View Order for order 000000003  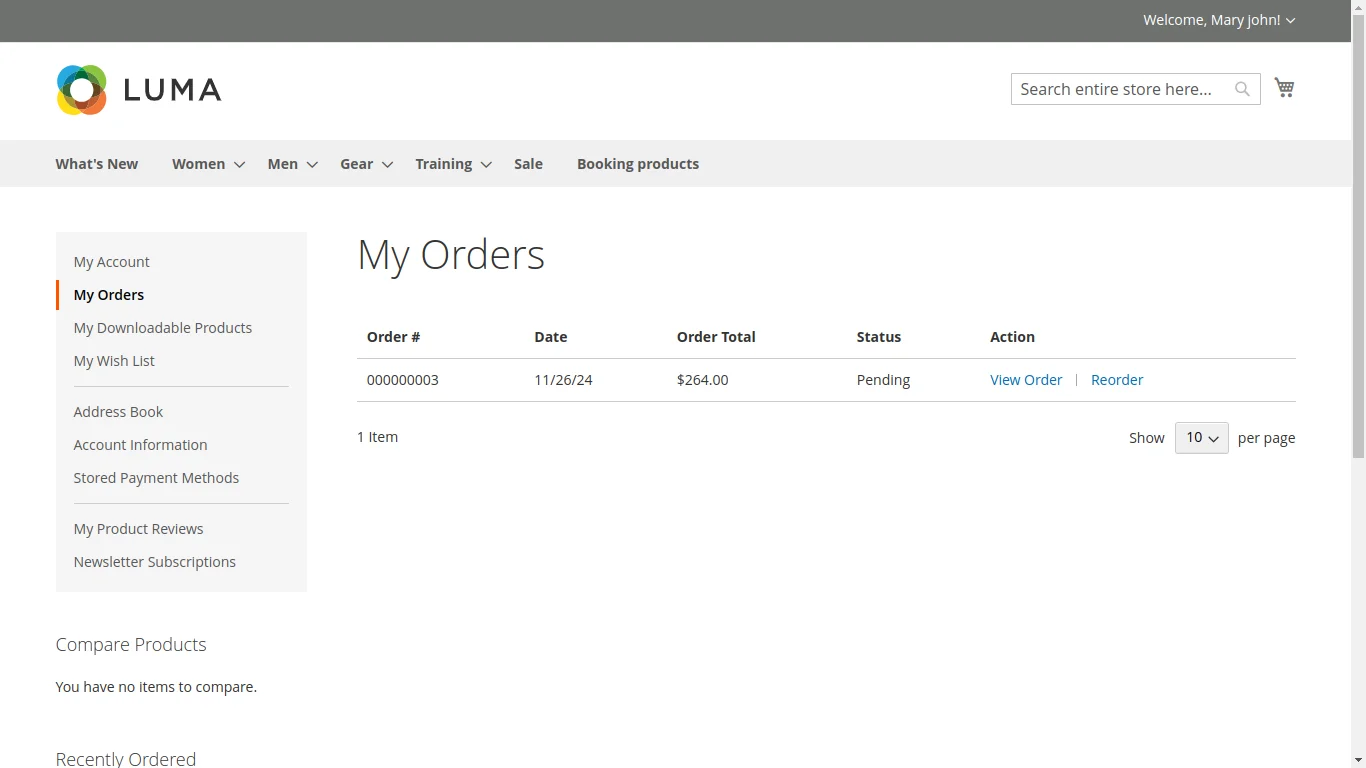click(1026, 380)
